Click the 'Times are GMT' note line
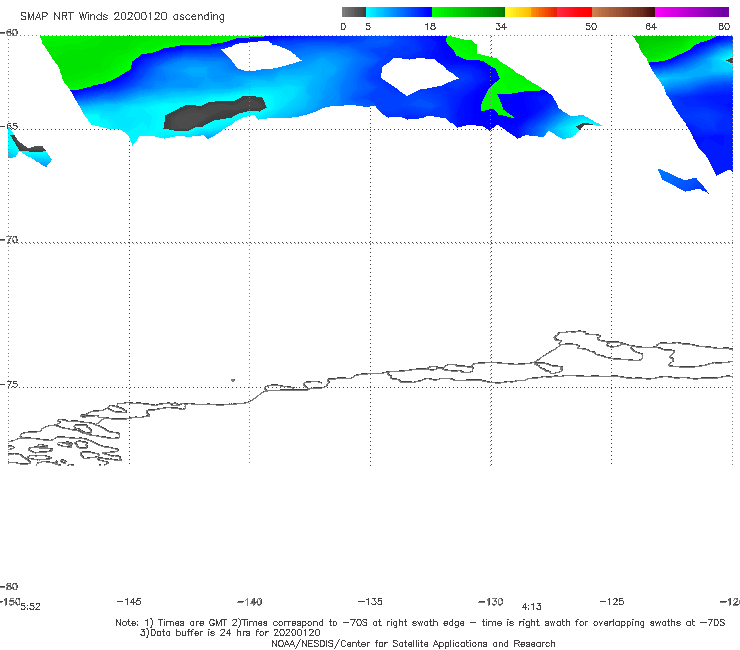The image size is (740, 650). 420,623
